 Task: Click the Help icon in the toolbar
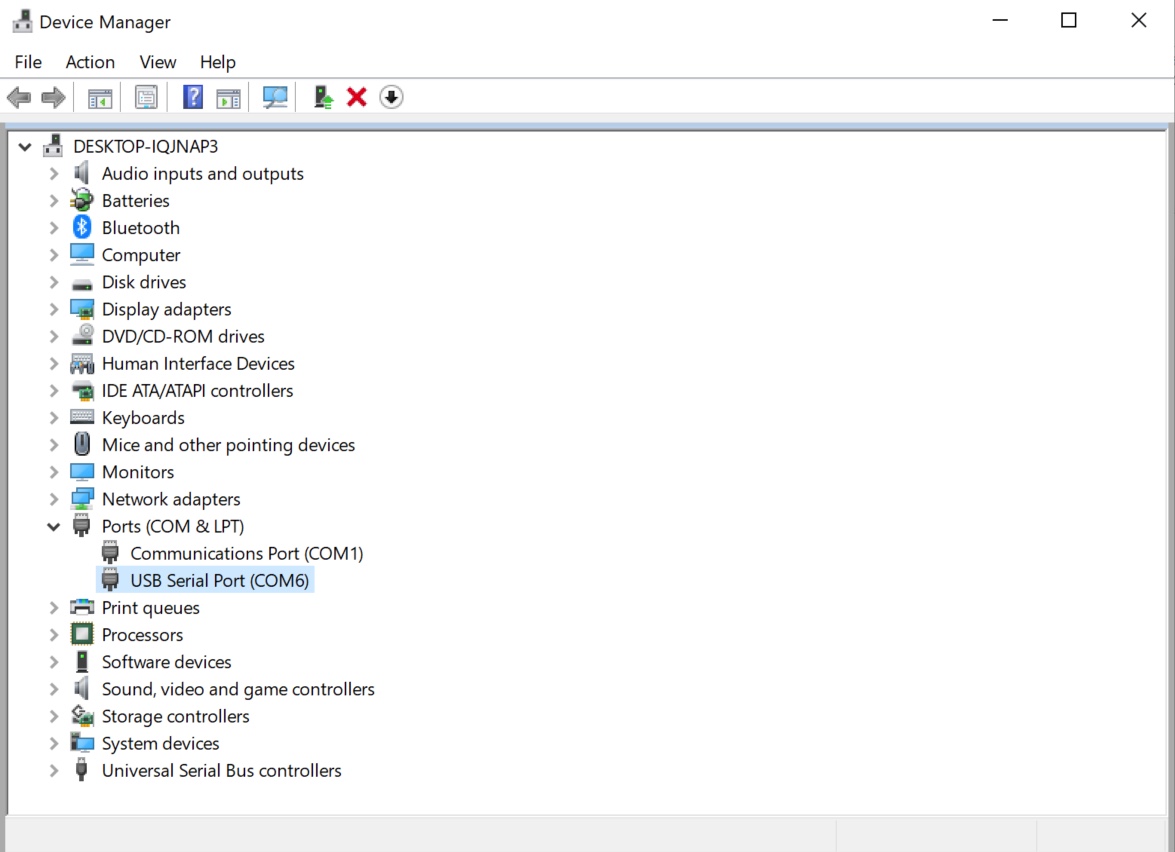(x=192, y=96)
